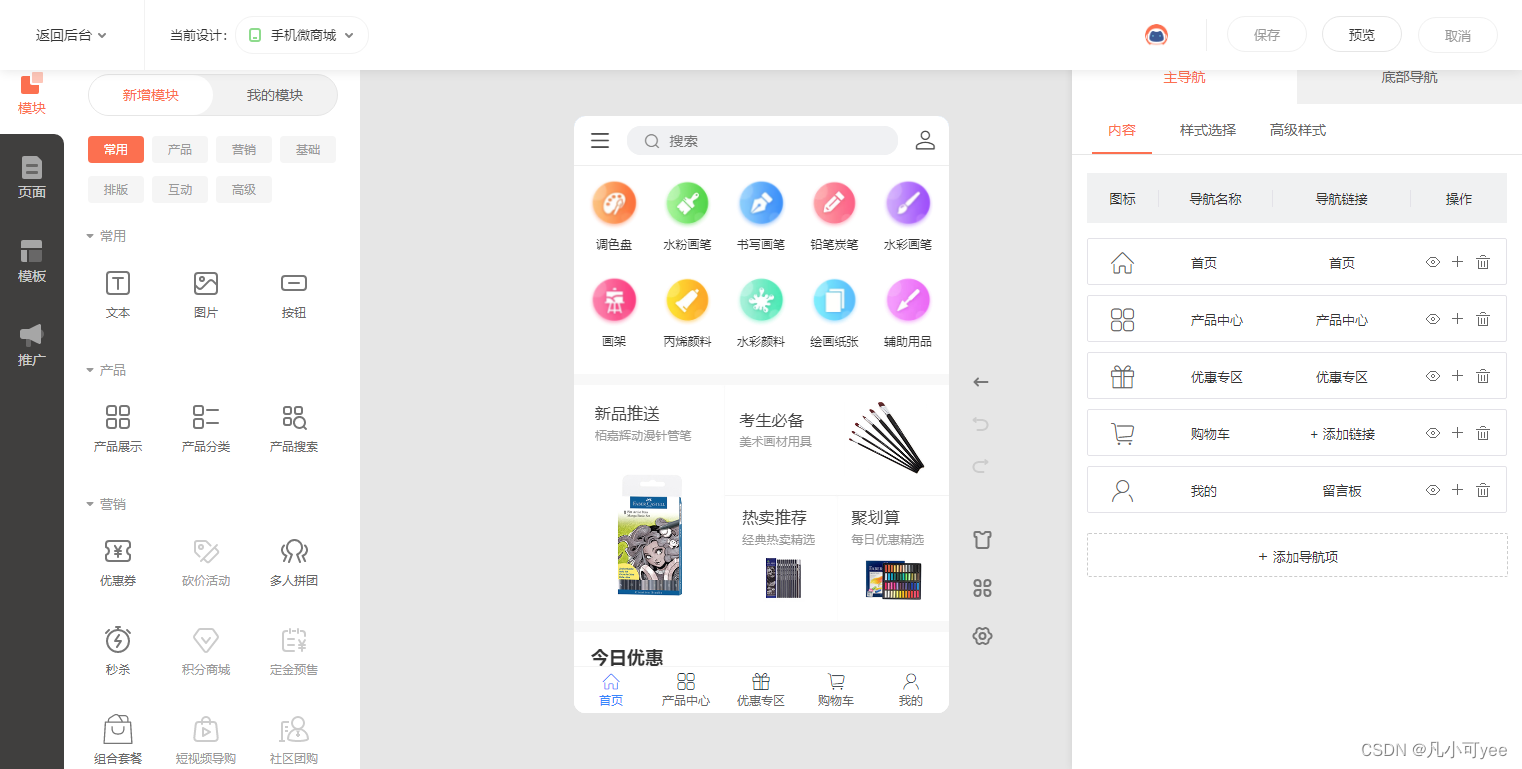1522x769 pixels.
Task: Open the 推广 sidebar section
Action: (32, 345)
